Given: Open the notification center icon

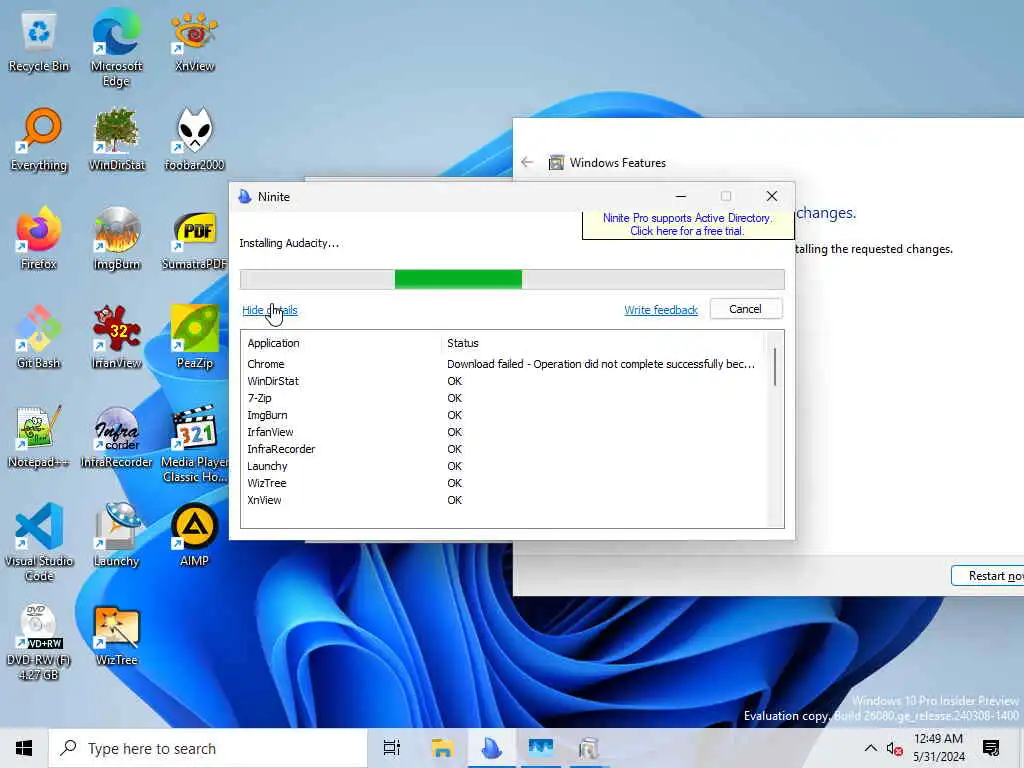Looking at the screenshot, I should (991, 748).
